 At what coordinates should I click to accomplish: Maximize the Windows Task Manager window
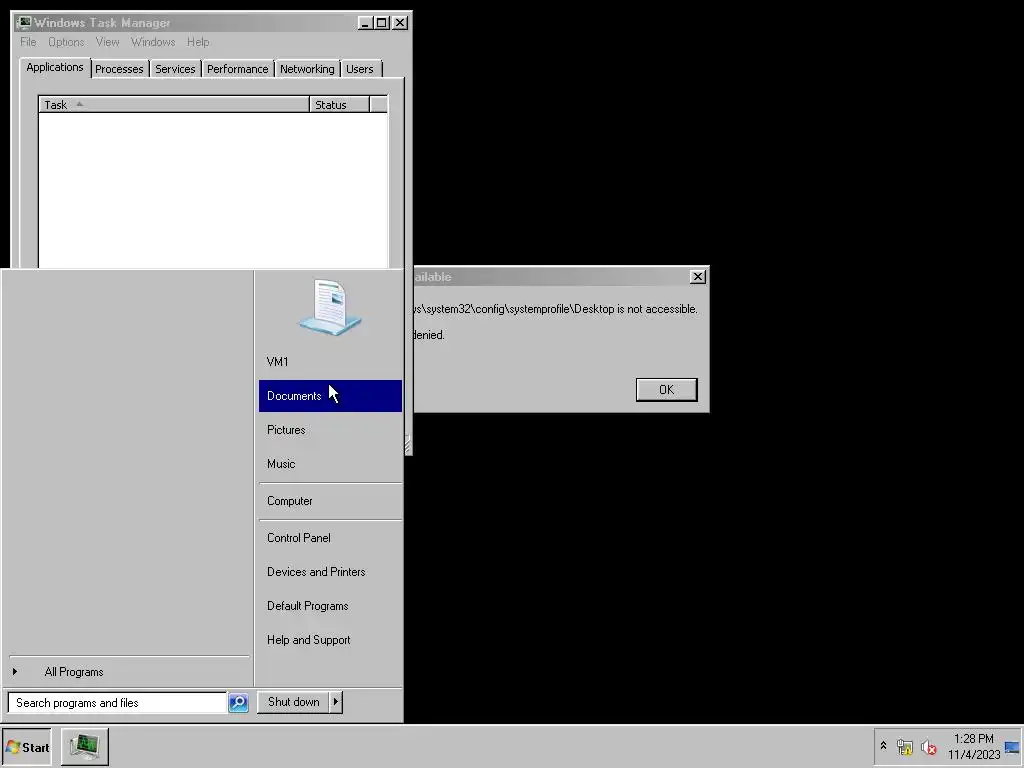[381, 23]
